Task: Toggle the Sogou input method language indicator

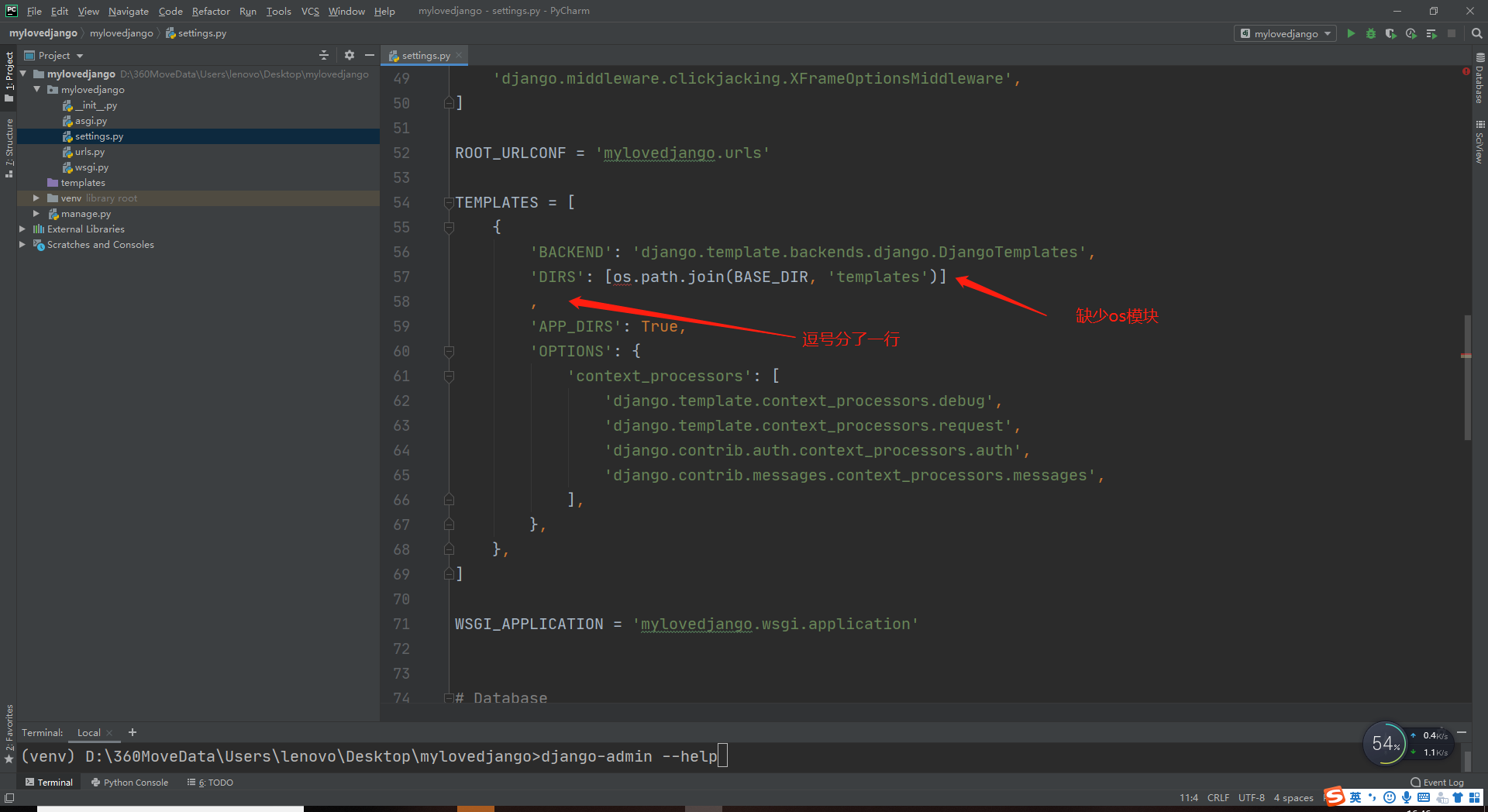Action: click(x=1355, y=797)
